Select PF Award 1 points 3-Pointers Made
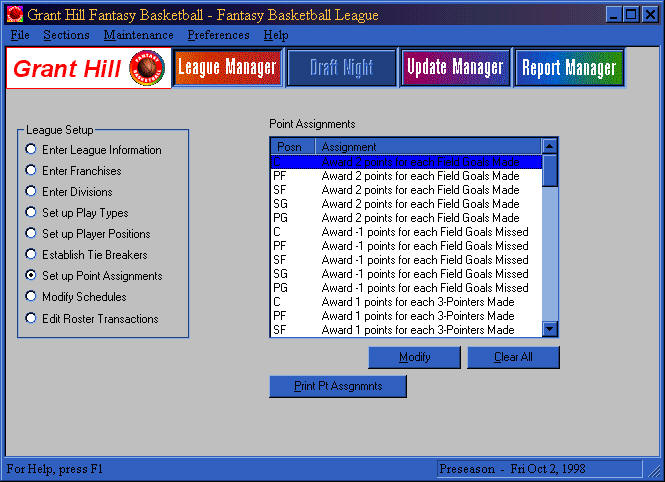Screen dimensions: 665x482 pyautogui.click(x=406, y=316)
